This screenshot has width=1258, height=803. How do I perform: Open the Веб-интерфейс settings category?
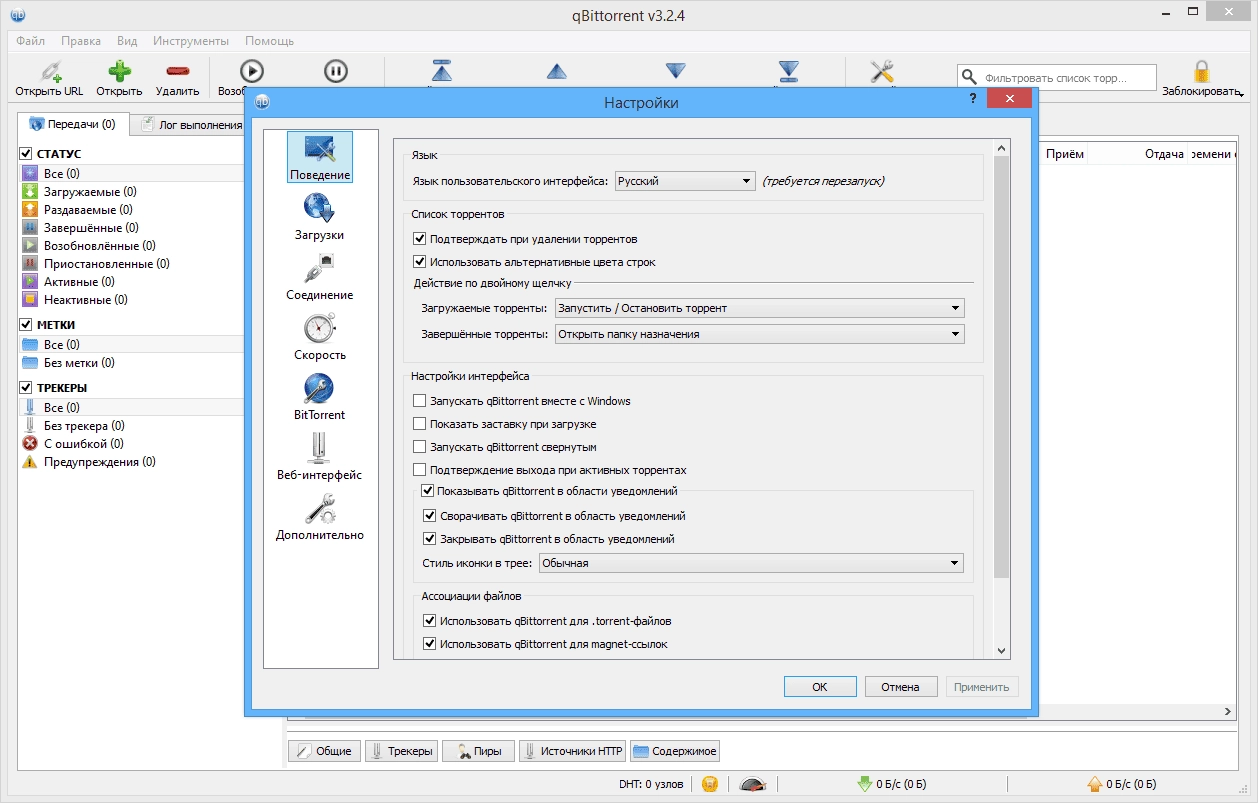tap(320, 457)
